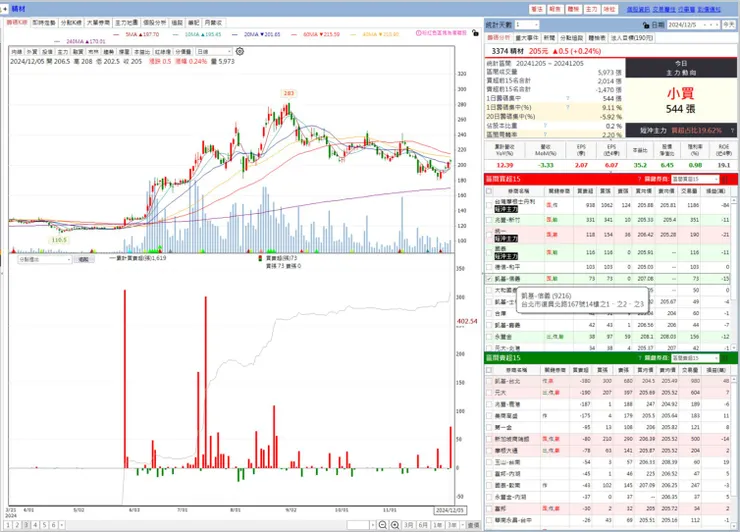Screen dimensions: 740x532
Task: Expand the arrow after page number 6
Action: [x=61, y=525]
